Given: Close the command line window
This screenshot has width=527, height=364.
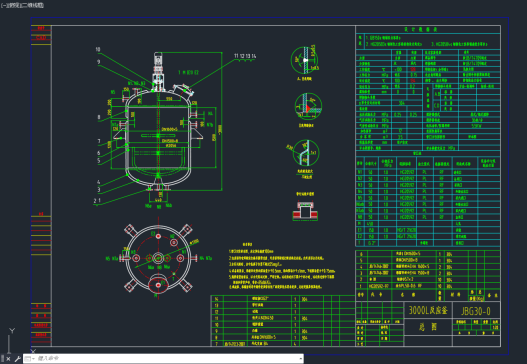Looking at the screenshot, I should click(9, 359).
